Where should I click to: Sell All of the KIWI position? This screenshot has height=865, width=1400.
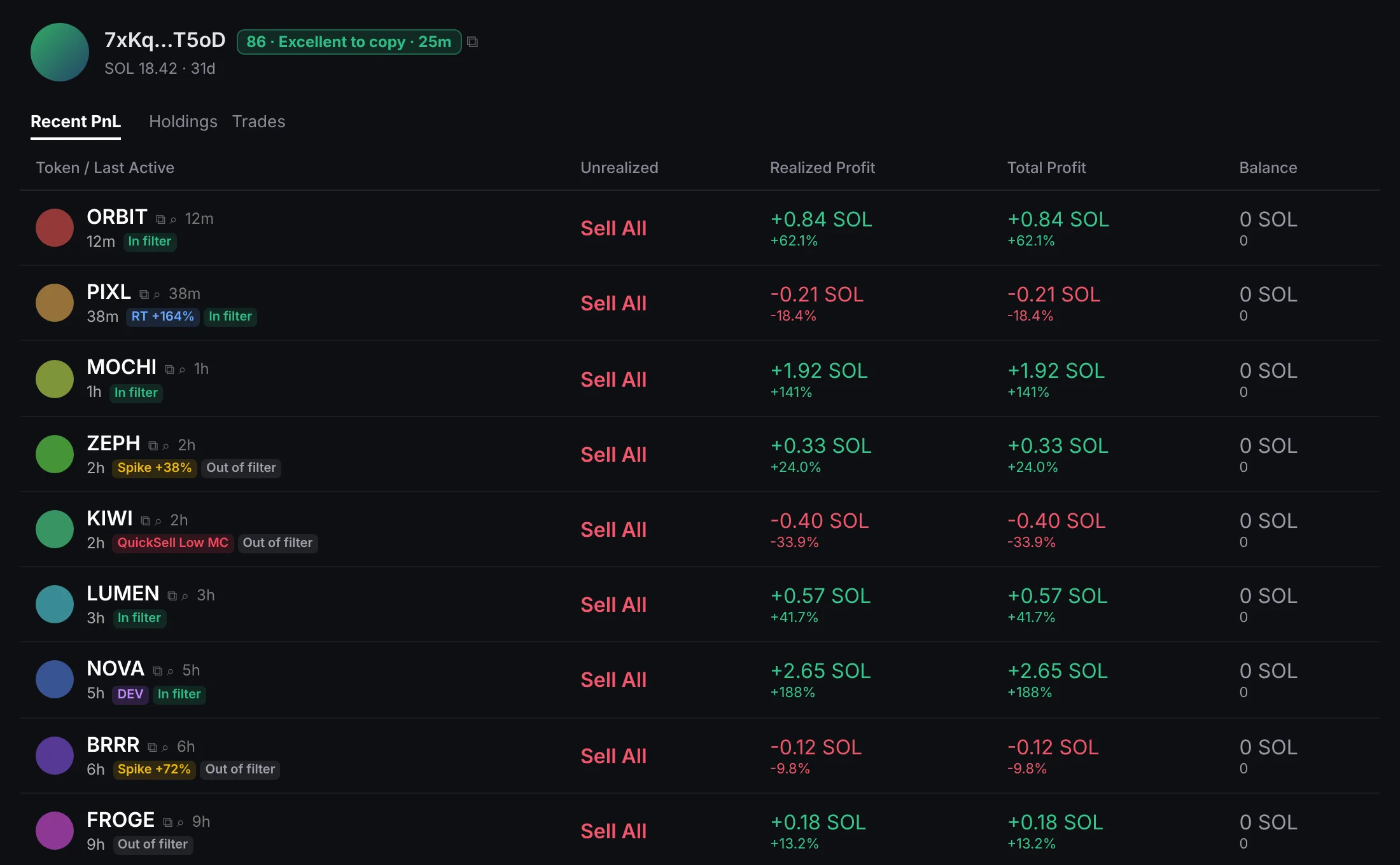point(613,530)
